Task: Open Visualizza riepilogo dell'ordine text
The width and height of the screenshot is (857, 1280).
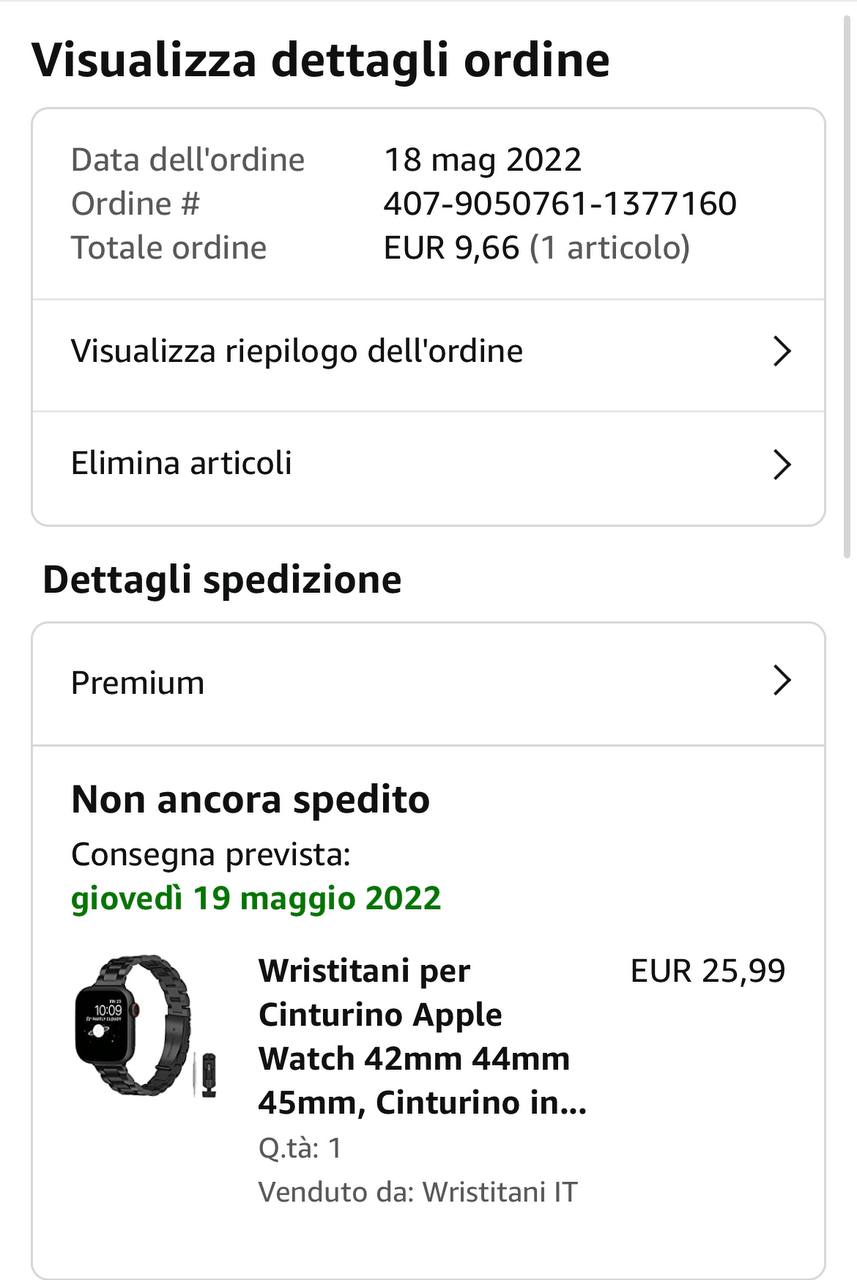Action: 296,352
